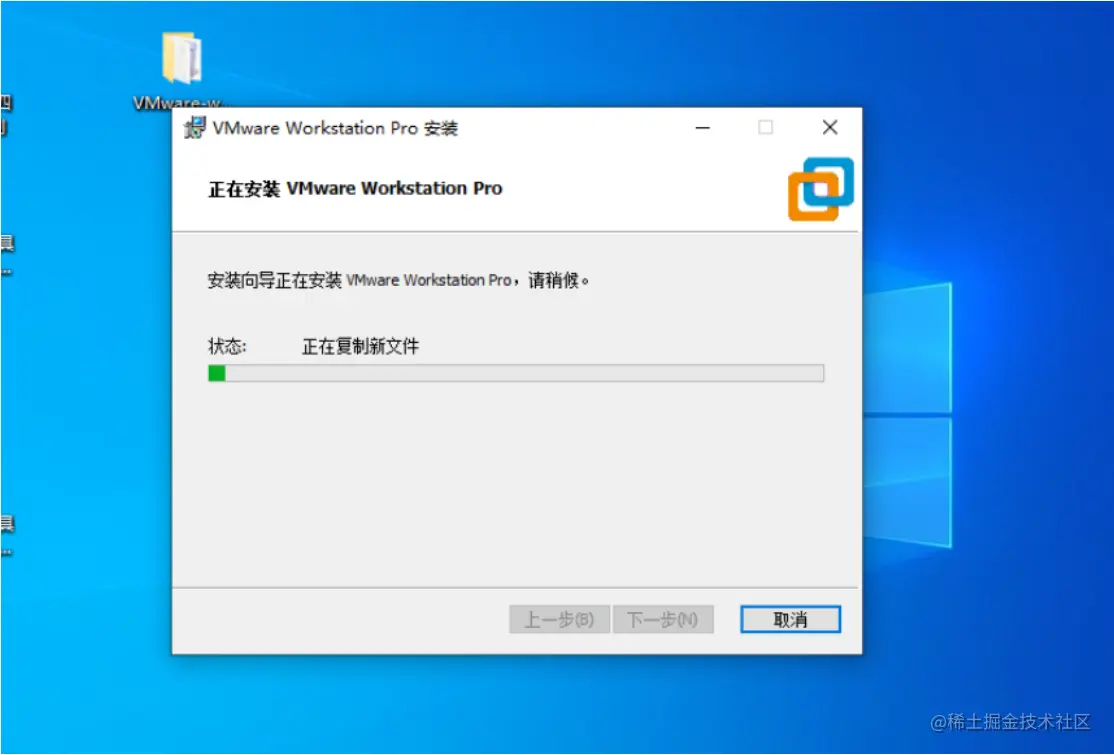
Task: Open the VMware-w... folder on desktop
Action: (x=182, y=70)
